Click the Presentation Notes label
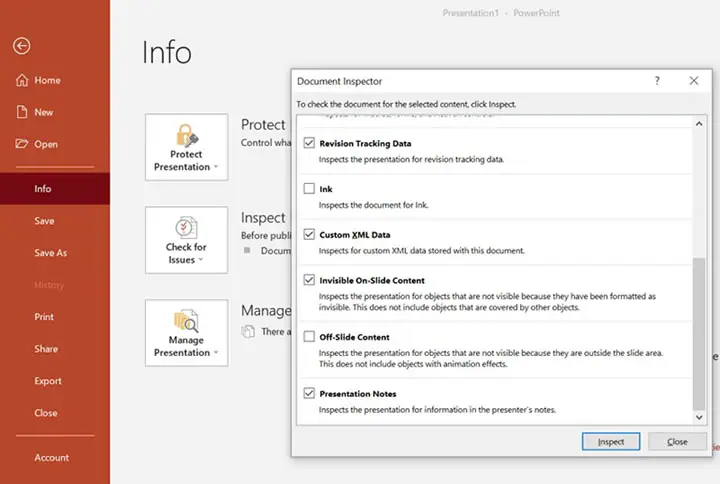The image size is (720, 484). (x=358, y=394)
